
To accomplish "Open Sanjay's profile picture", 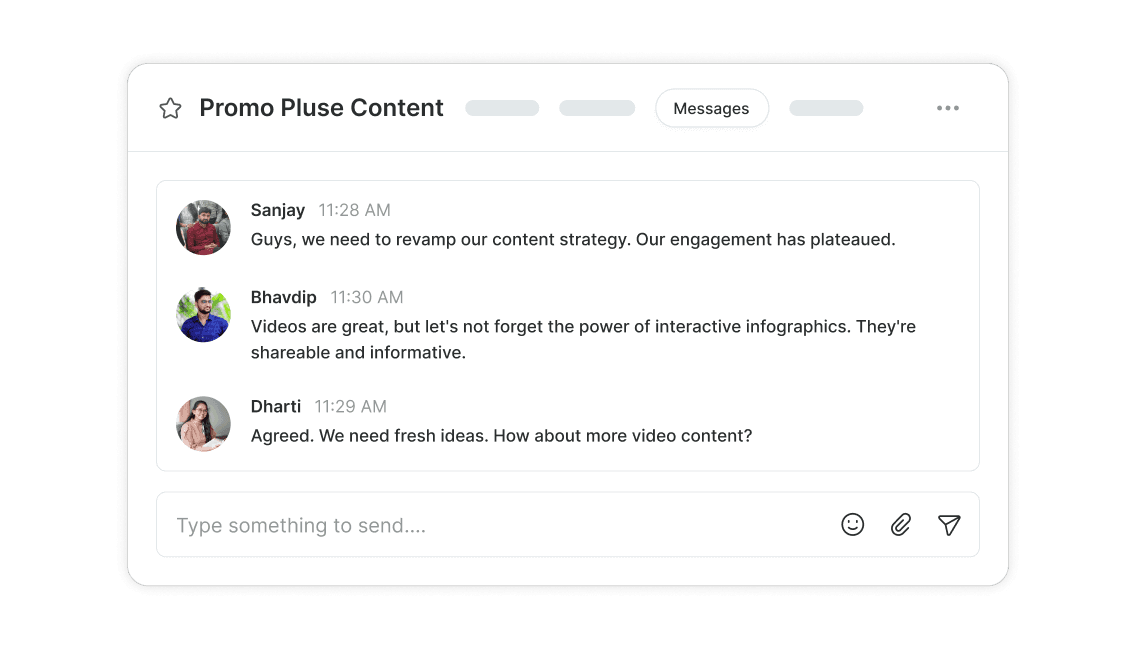I will pos(204,228).
